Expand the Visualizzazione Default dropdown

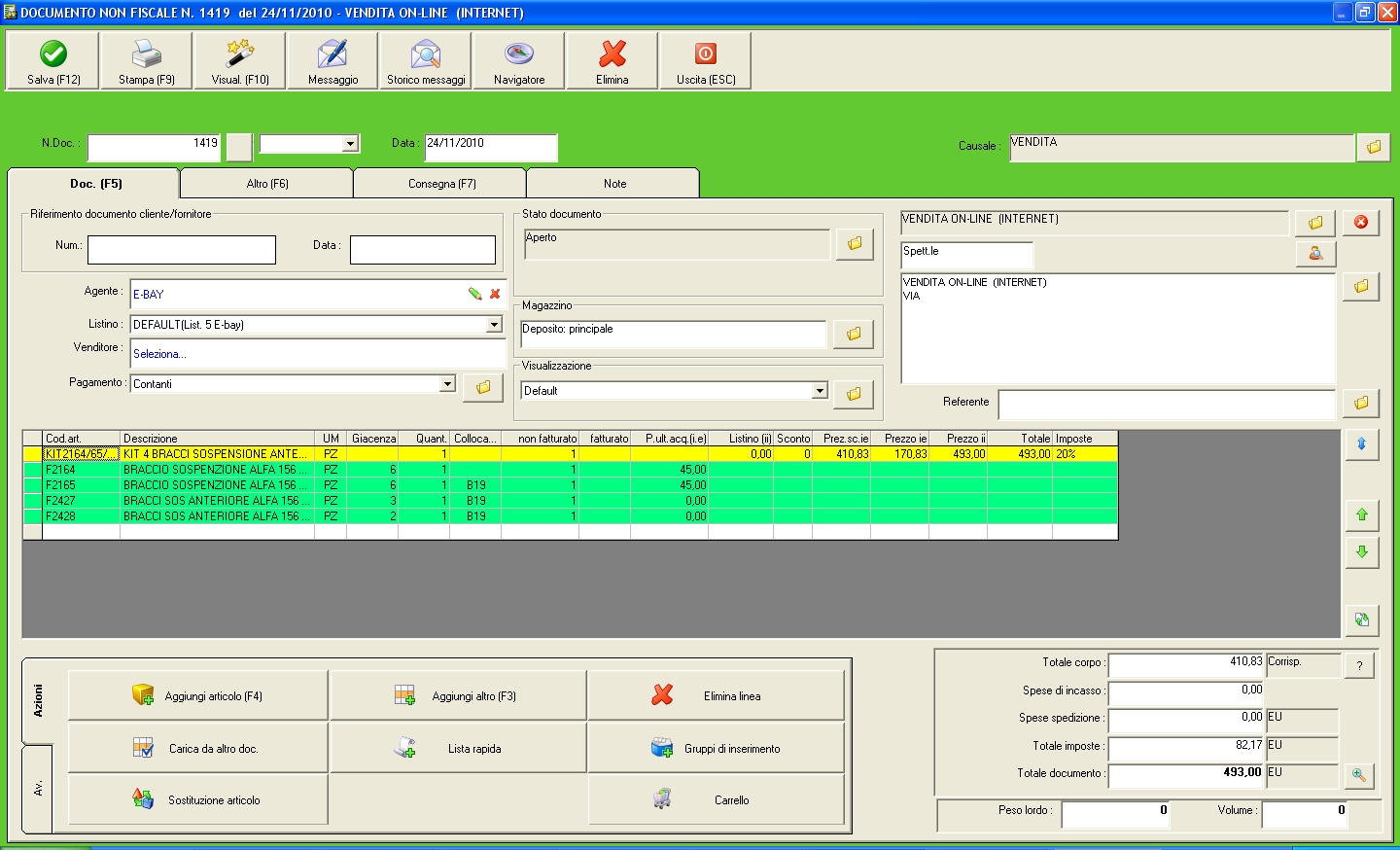click(x=820, y=391)
